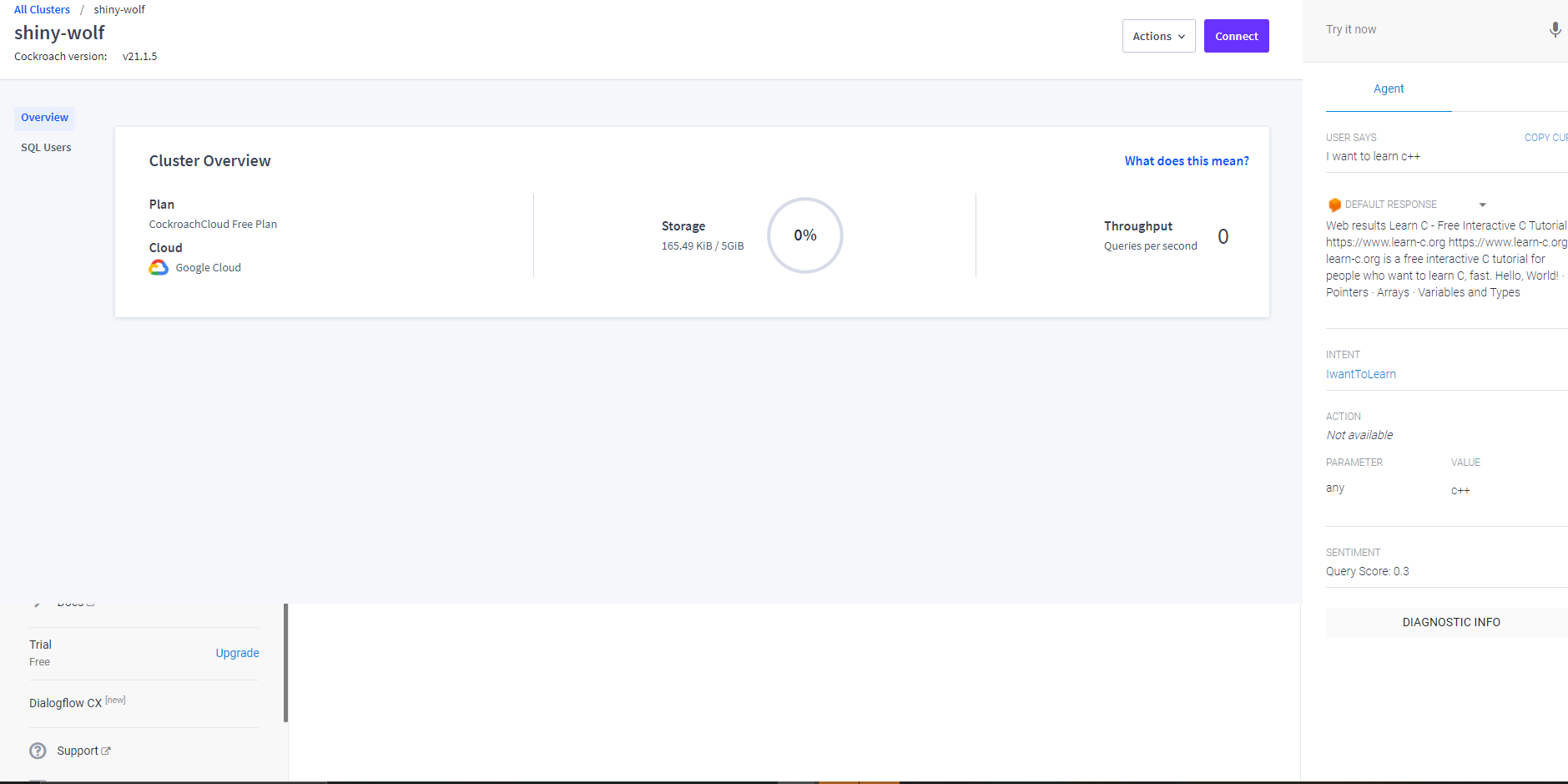Click the Copy Curl link
Screen dimensions: 1568x784
(x=1545, y=138)
